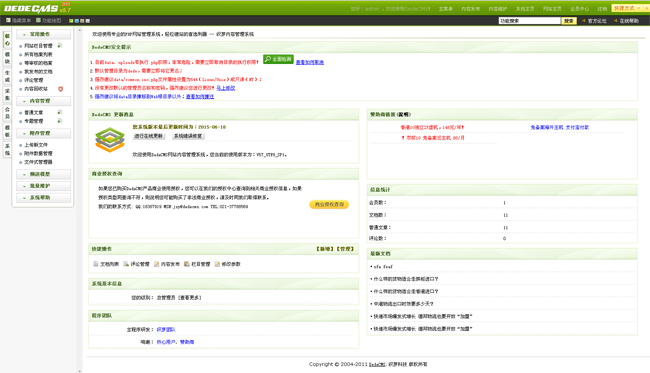Open 文件式管理器 in the sidebar
The image size is (650, 373).
point(38,162)
